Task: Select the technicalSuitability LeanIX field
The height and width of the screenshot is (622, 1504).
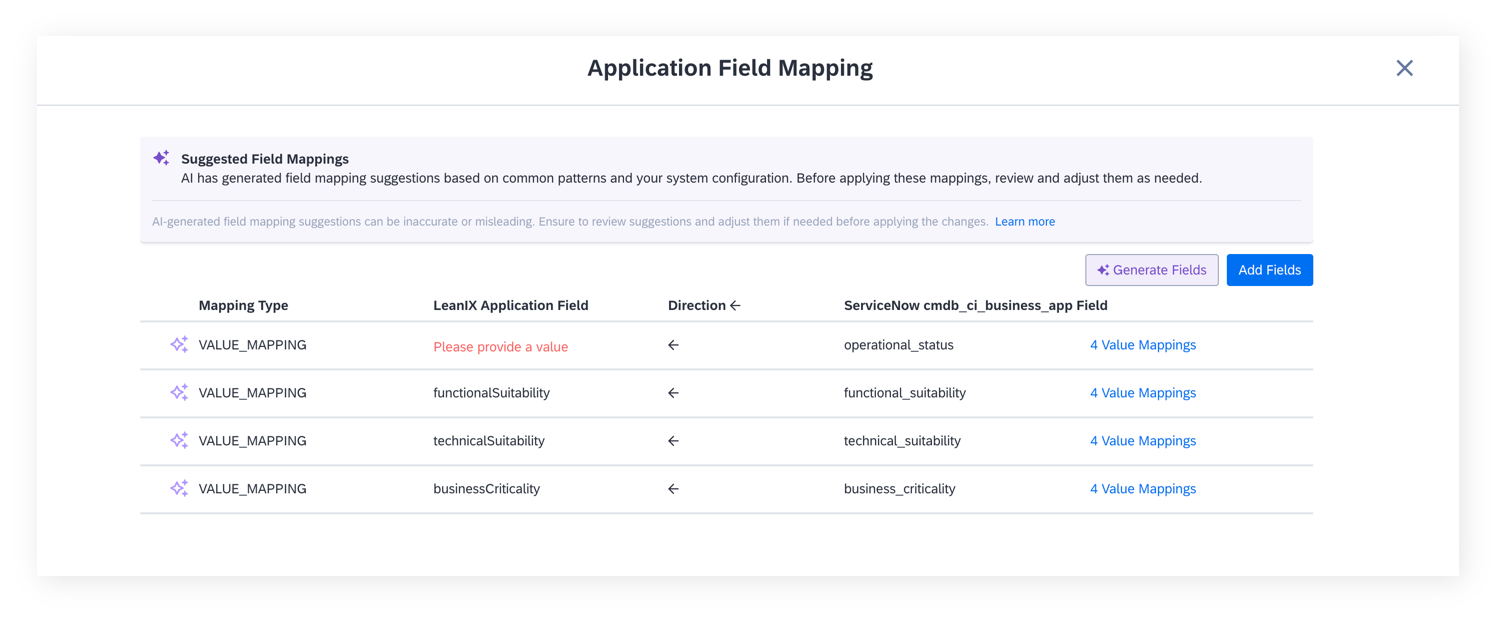Action: (488, 441)
